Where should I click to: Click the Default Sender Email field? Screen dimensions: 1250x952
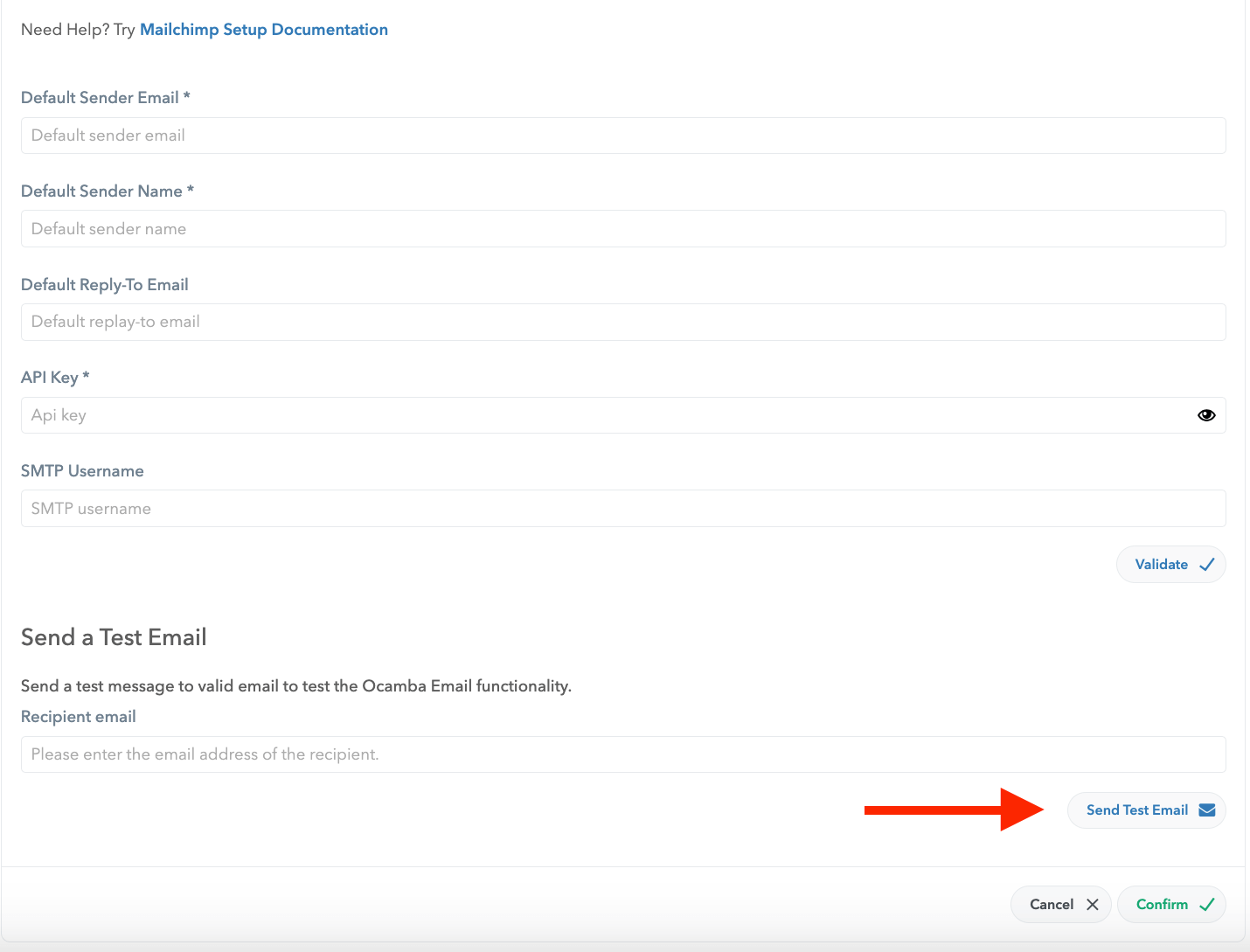click(623, 136)
